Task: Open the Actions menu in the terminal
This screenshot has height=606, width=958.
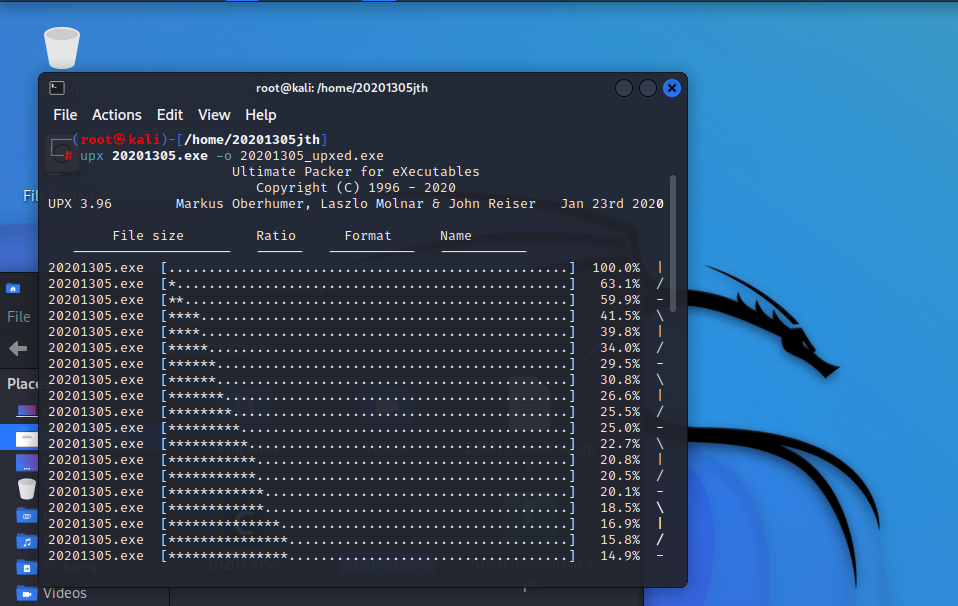Action: (x=117, y=115)
